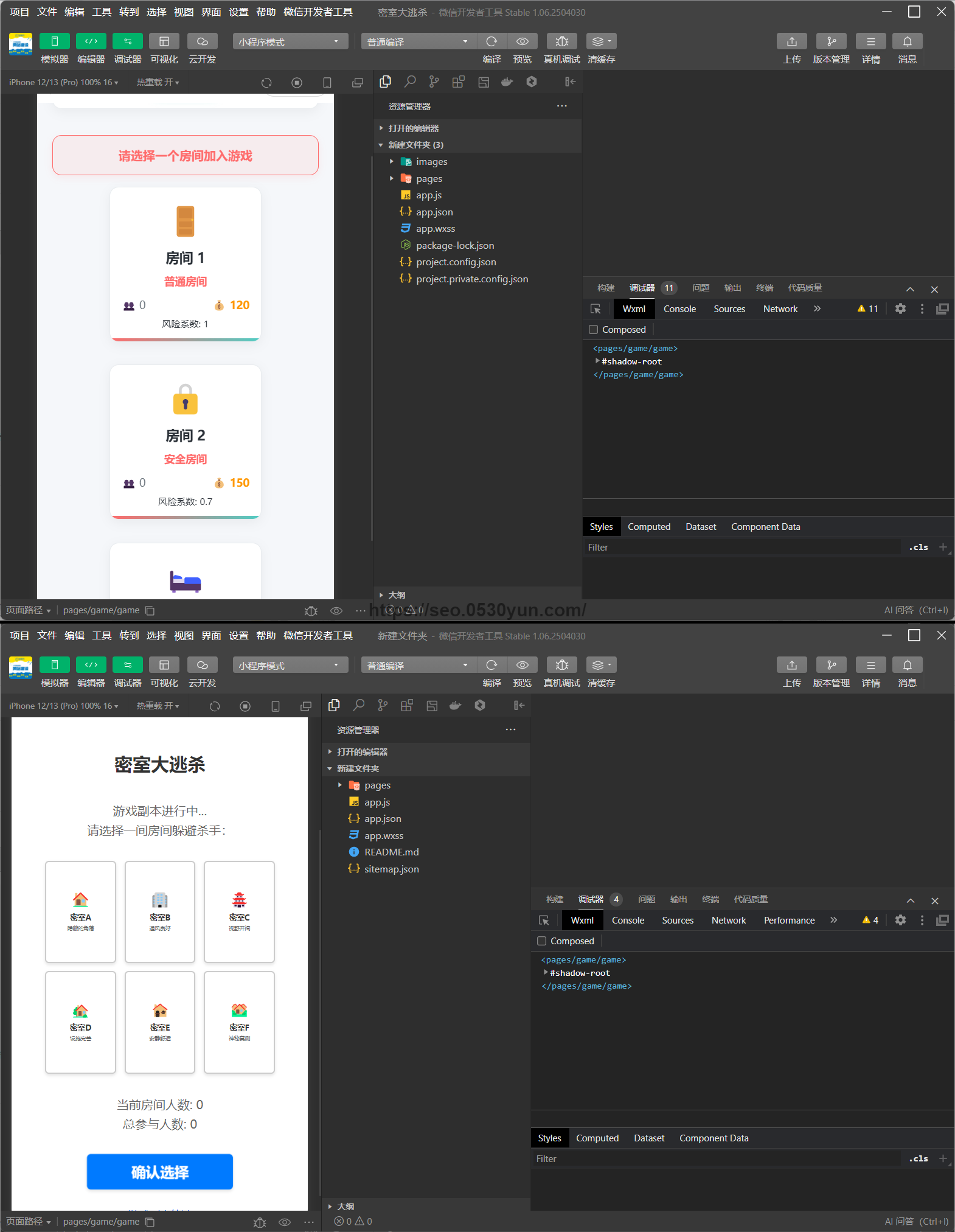Click the 预览 eye icon in the 新建文件夹 window
This screenshot has height=1232, width=955.
pyautogui.click(x=522, y=665)
